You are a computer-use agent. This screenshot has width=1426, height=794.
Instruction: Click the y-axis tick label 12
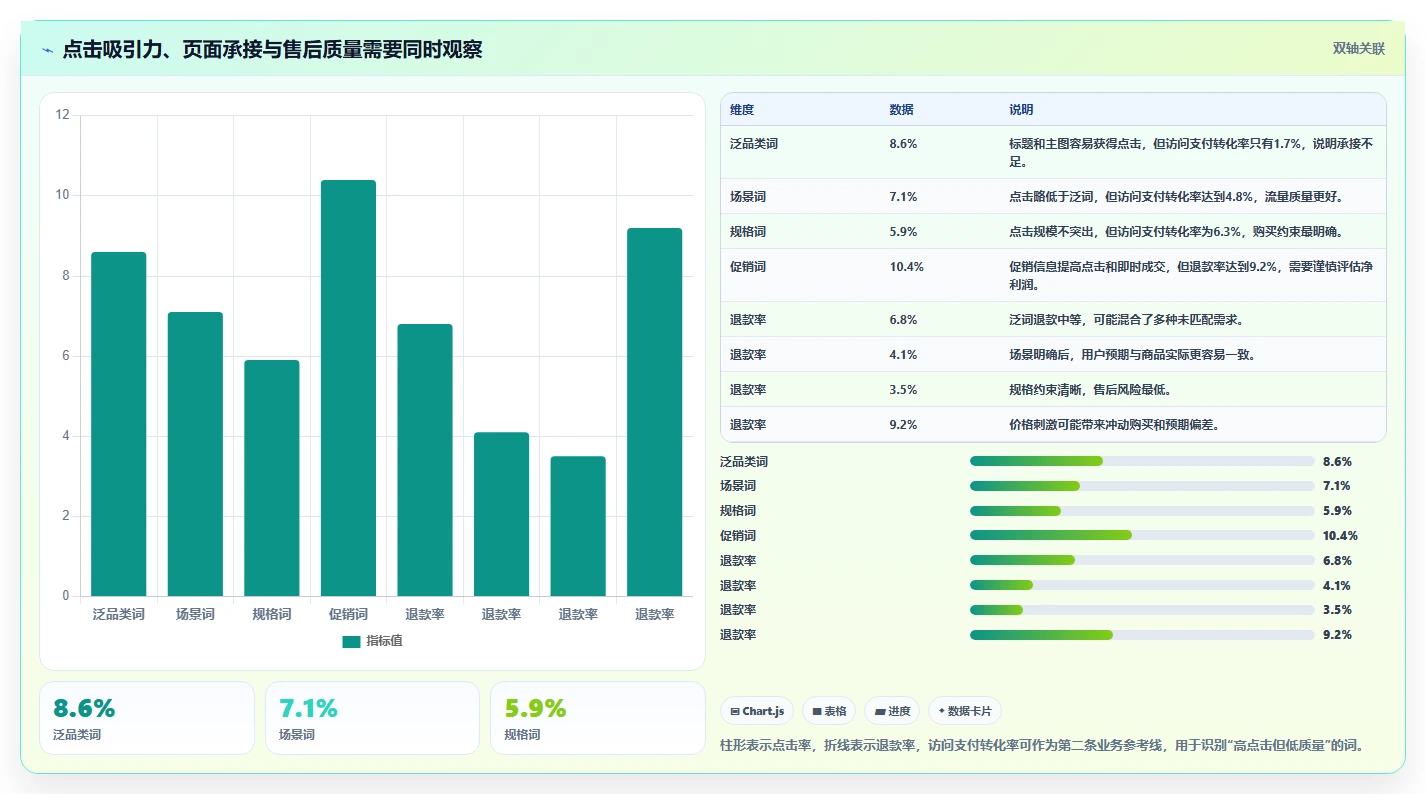(63, 115)
